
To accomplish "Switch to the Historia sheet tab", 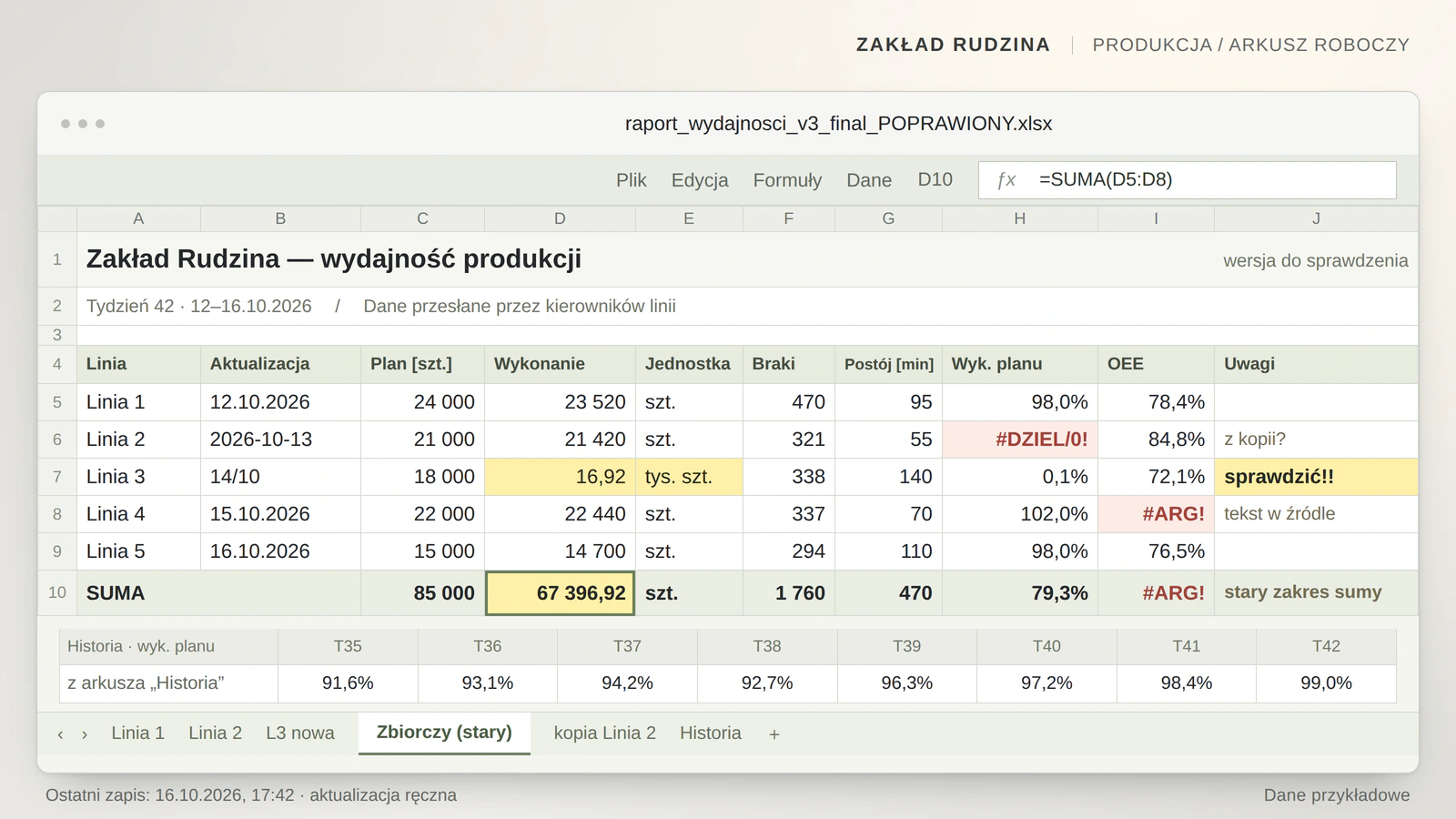I will click(x=711, y=733).
